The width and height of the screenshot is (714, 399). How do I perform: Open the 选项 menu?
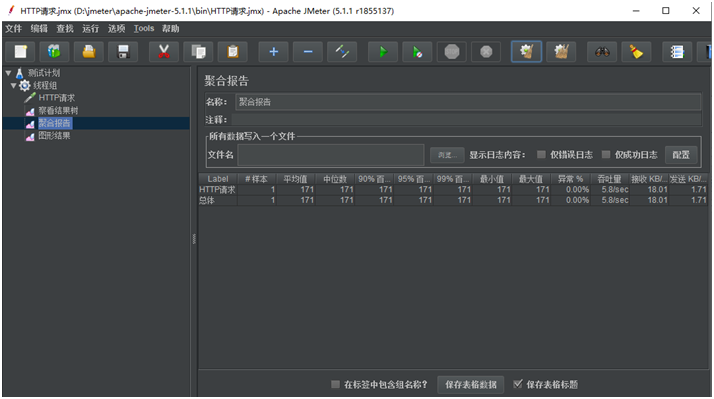(x=116, y=28)
